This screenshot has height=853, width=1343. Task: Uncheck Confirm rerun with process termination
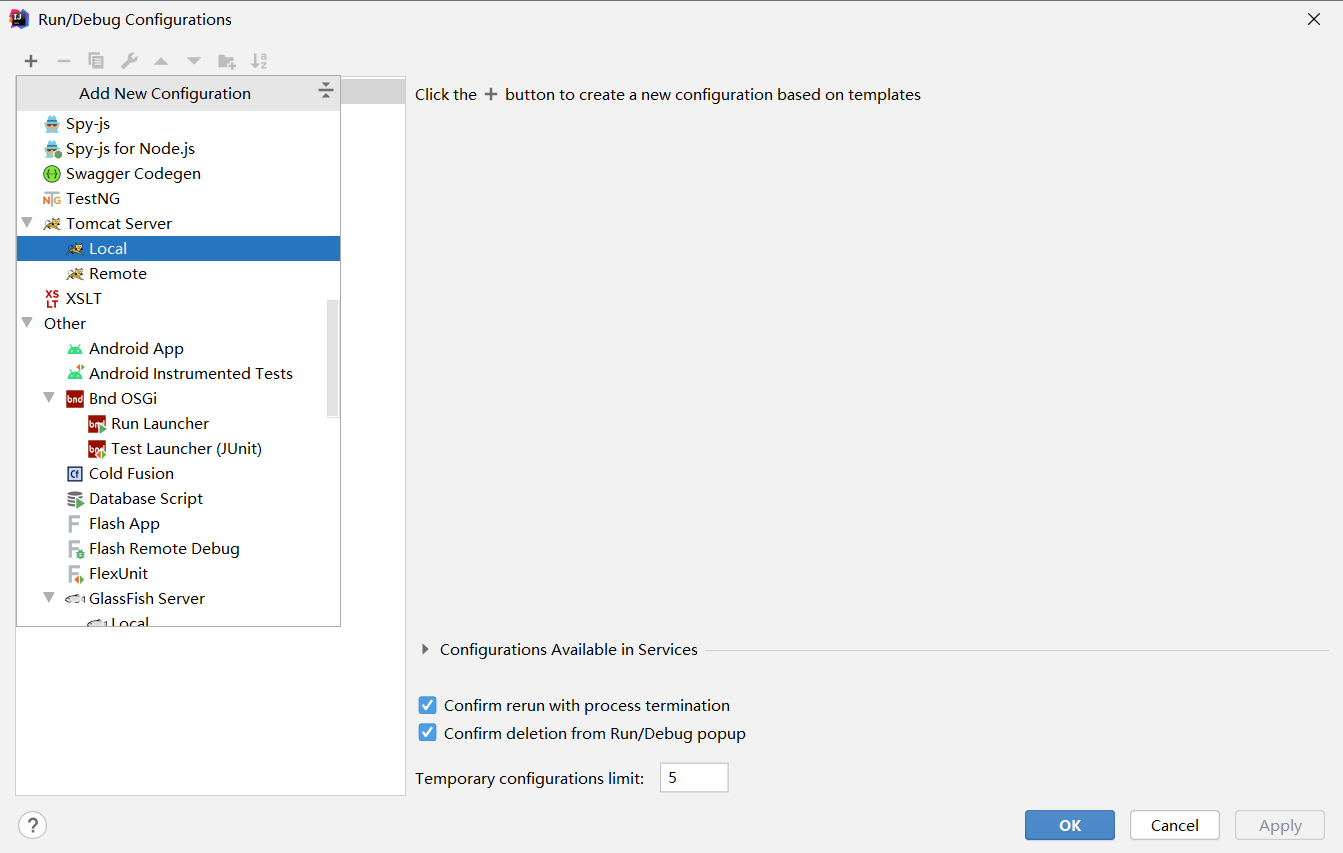(428, 705)
